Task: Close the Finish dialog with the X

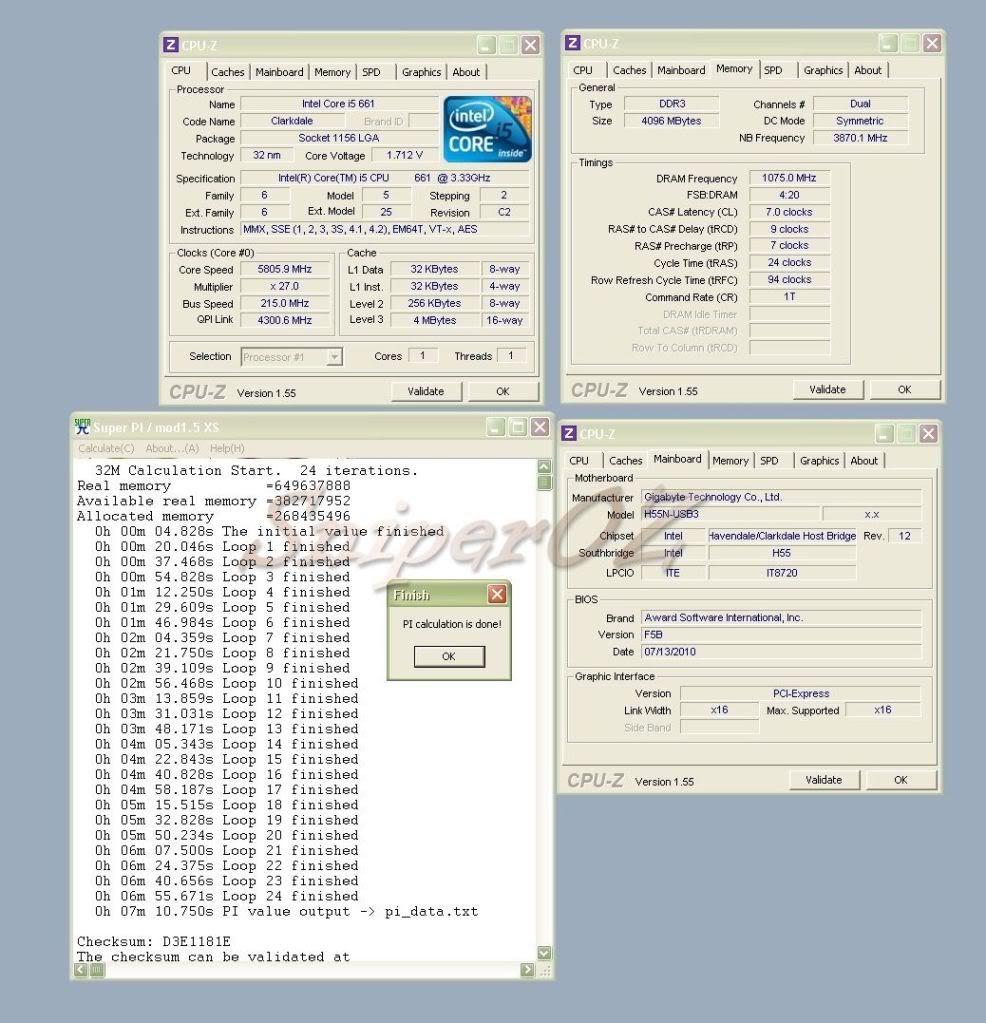Action: click(x=496, y=595)
